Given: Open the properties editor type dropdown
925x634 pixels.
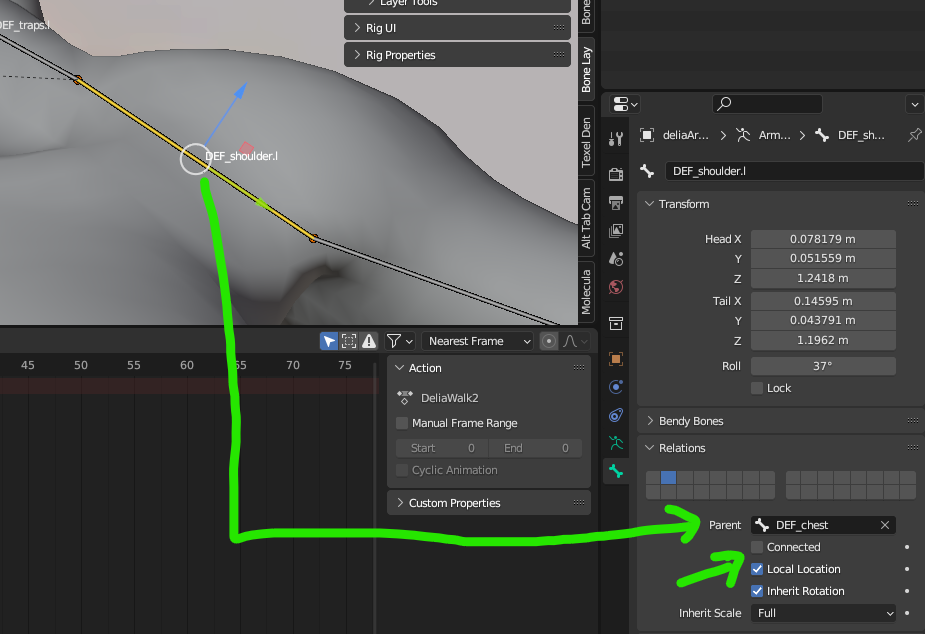Looking at the screenshot, I should tap(625, 104).
